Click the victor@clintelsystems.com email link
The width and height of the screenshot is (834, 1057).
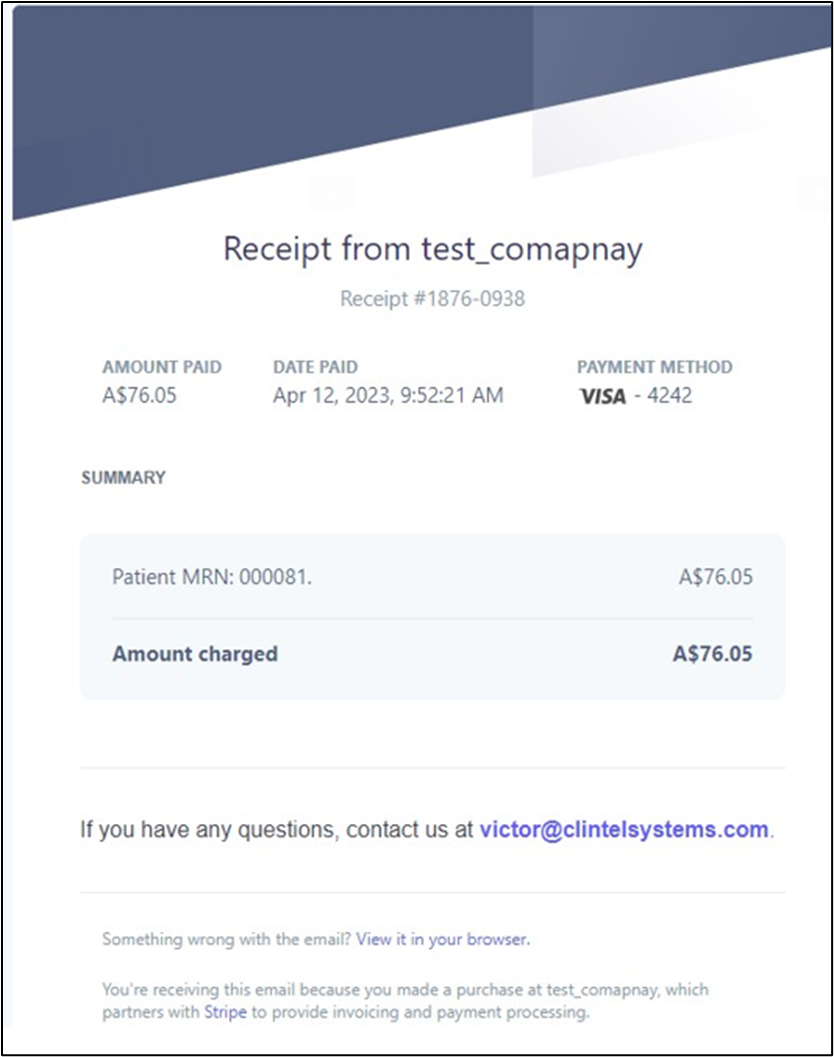(624, 830)
